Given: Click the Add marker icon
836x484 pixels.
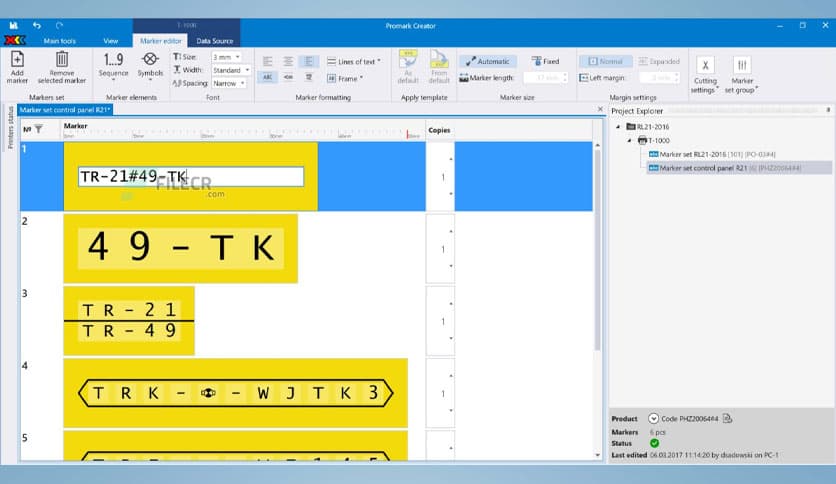Looking at the screenshot, I should point(17,59).
